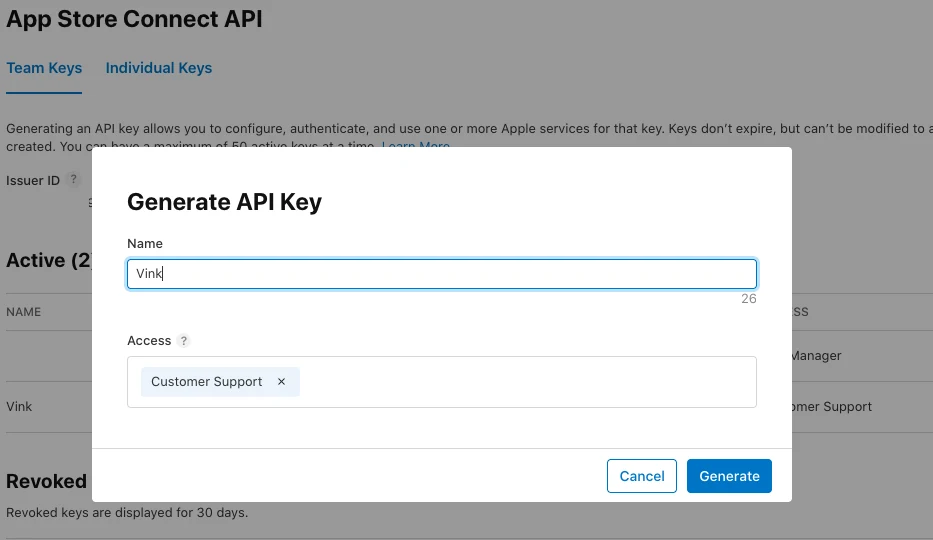933x540 pixels.
Task: Click the App Store Connect API heading
Action: [134, 19]
